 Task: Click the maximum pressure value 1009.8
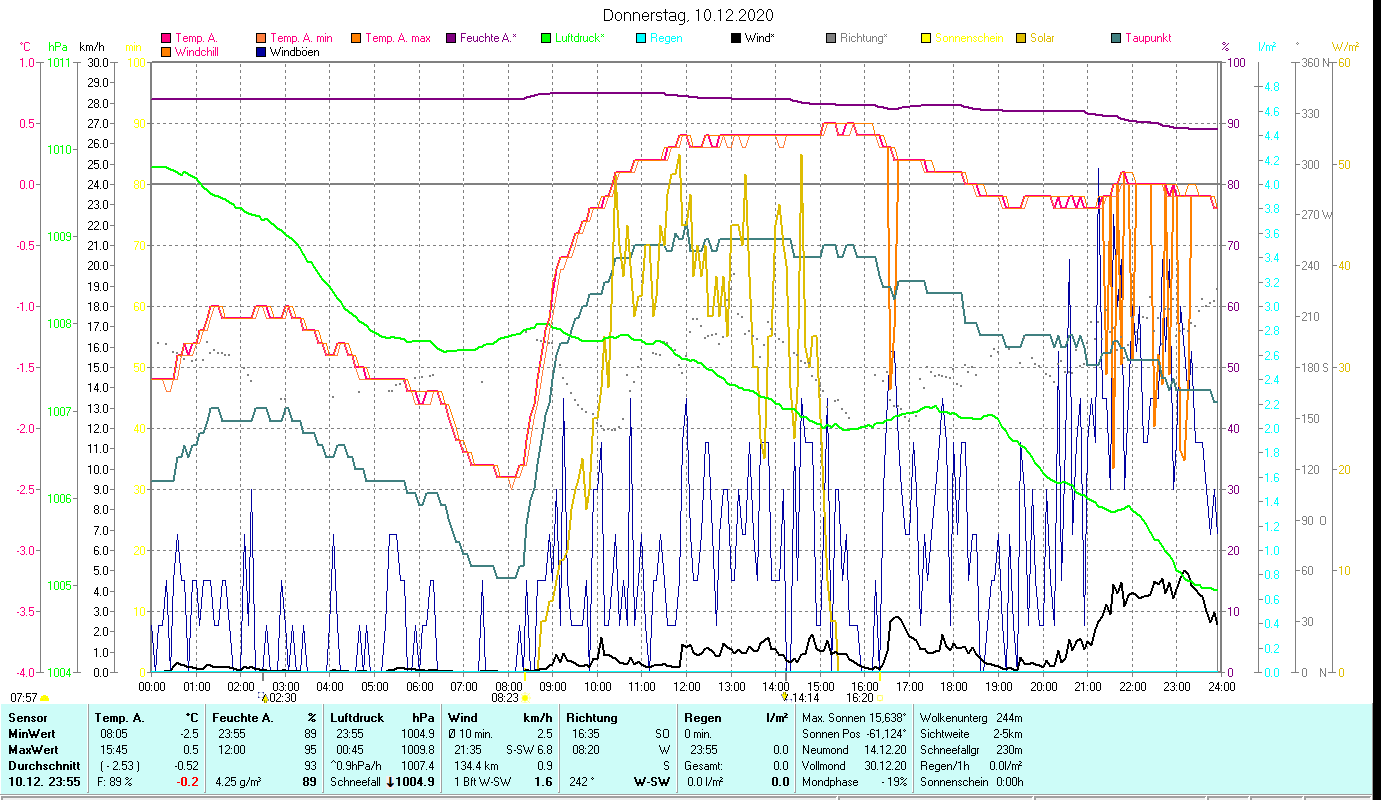point(418,750)
